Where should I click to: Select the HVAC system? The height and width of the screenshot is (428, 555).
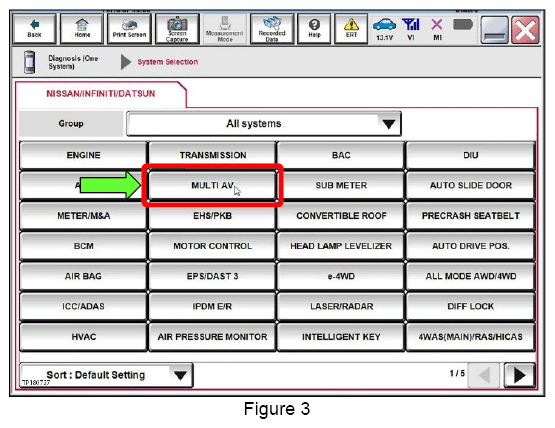pos(84,337)
